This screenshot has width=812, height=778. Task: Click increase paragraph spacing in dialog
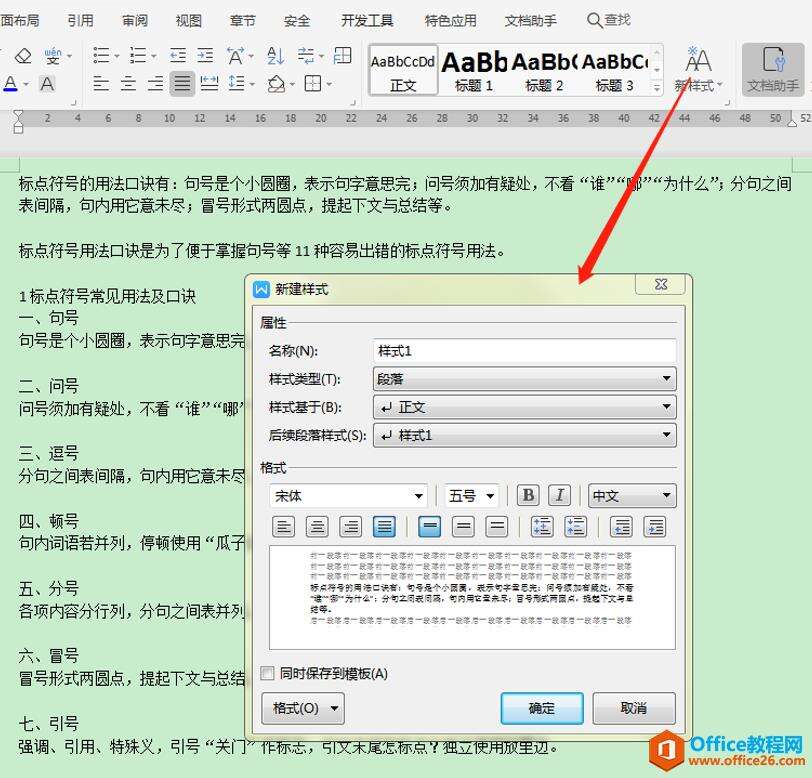coord(542,526)
